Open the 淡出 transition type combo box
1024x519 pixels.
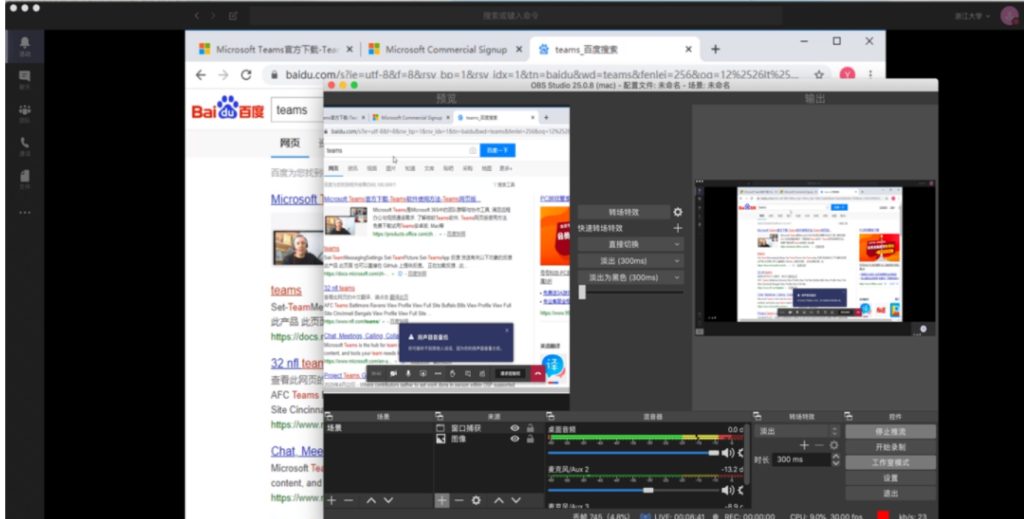[x=797, y=431]
